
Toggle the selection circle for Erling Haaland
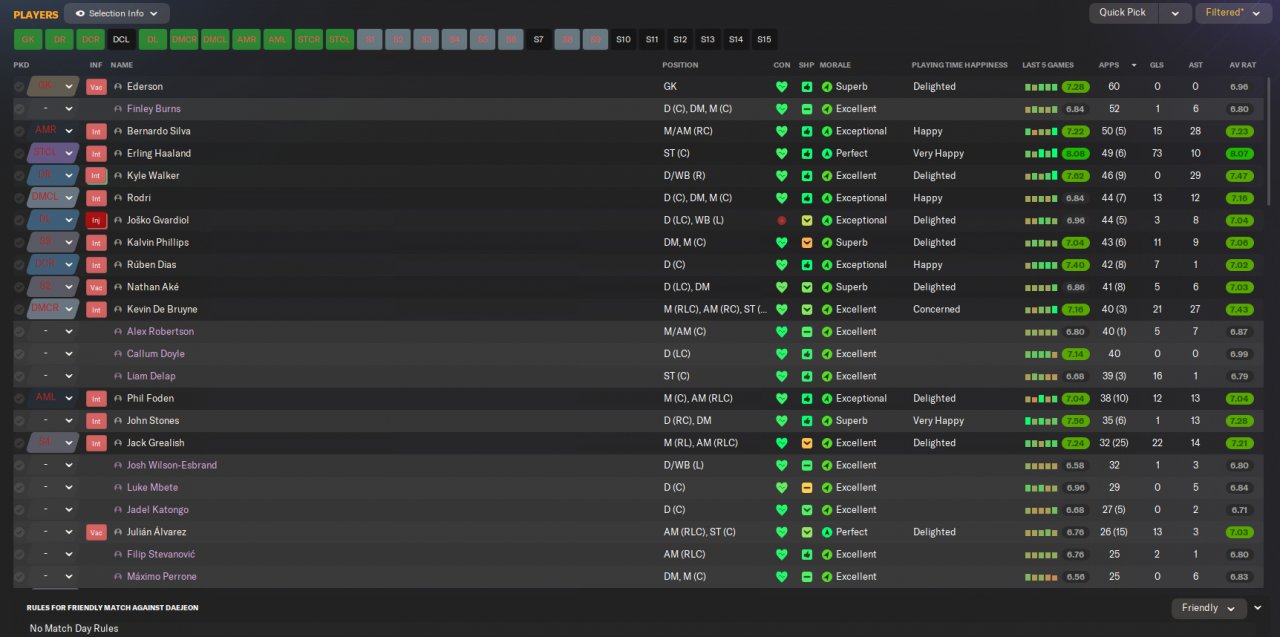[x=19, y=154]
